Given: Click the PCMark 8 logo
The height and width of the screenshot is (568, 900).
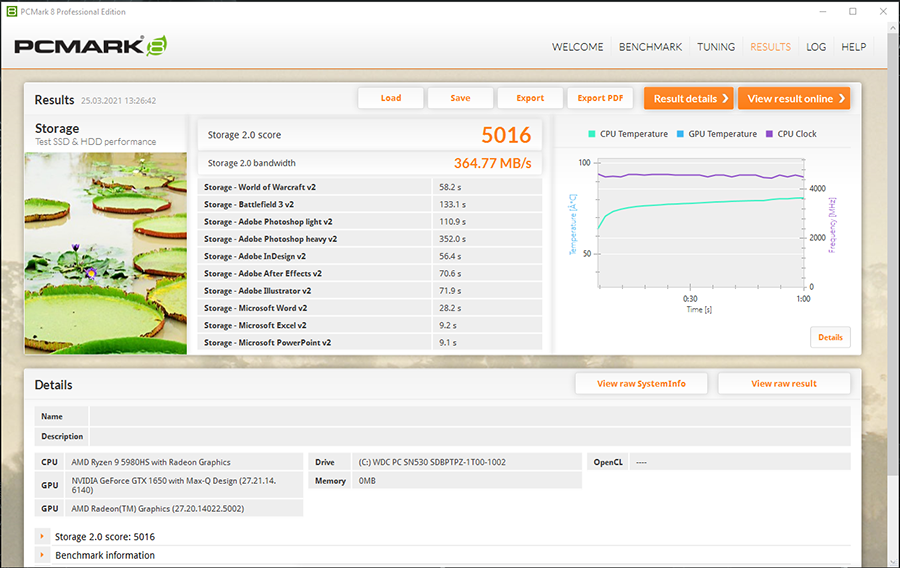Looking at the screenshot, I should point(91,46).
